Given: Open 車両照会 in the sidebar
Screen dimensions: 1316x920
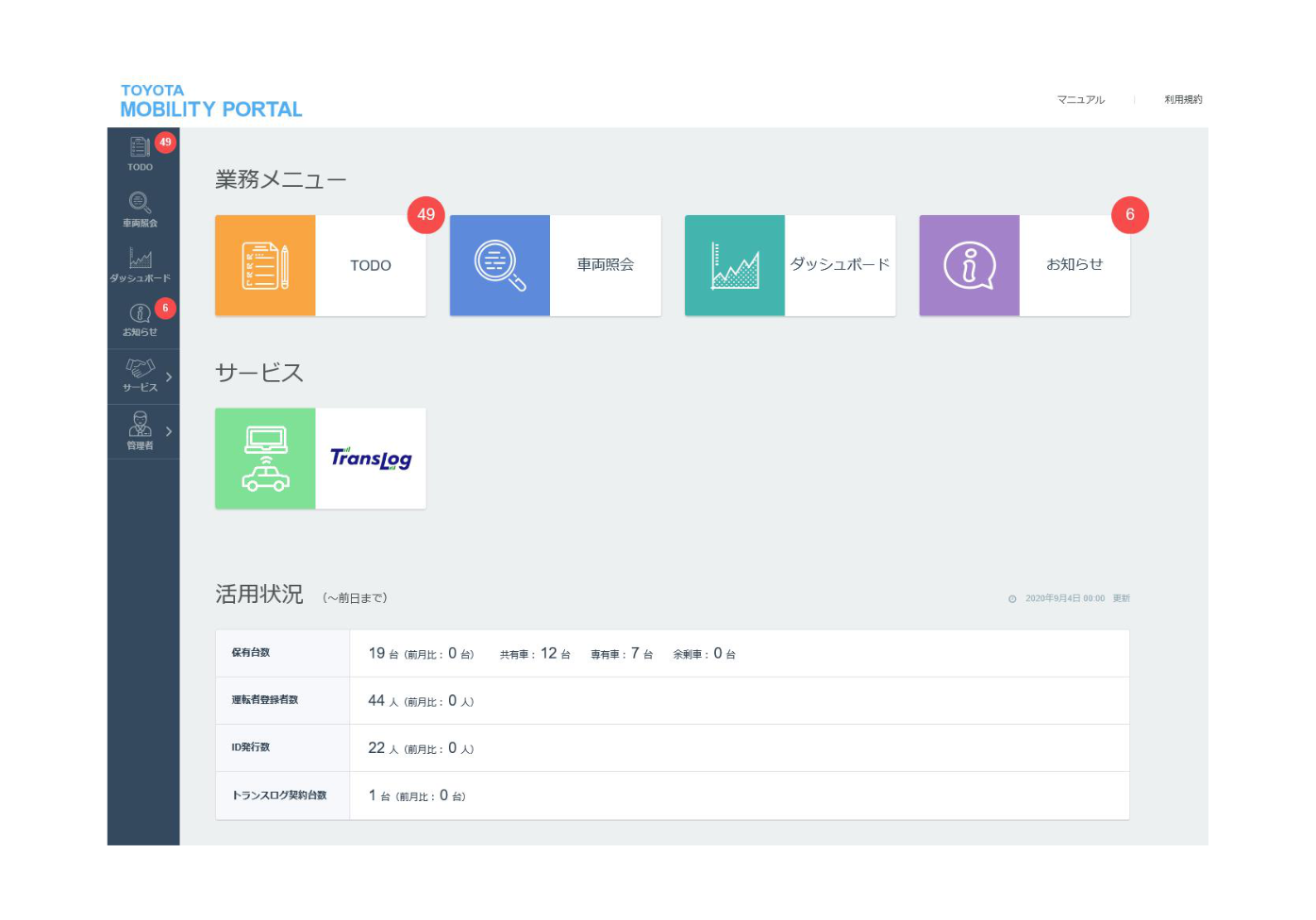Looking at the screenshot, I should click(x=140, y=209).
